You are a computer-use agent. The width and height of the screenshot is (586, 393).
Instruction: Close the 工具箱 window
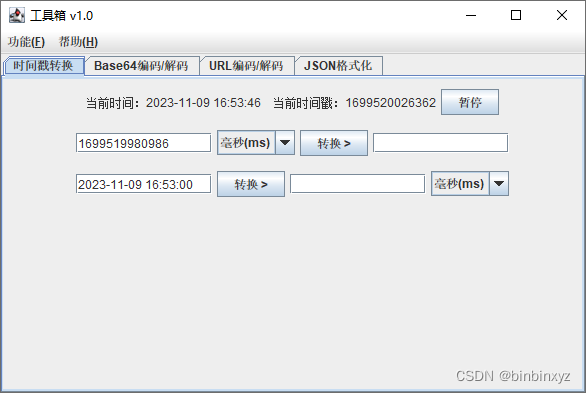point(562,15)
